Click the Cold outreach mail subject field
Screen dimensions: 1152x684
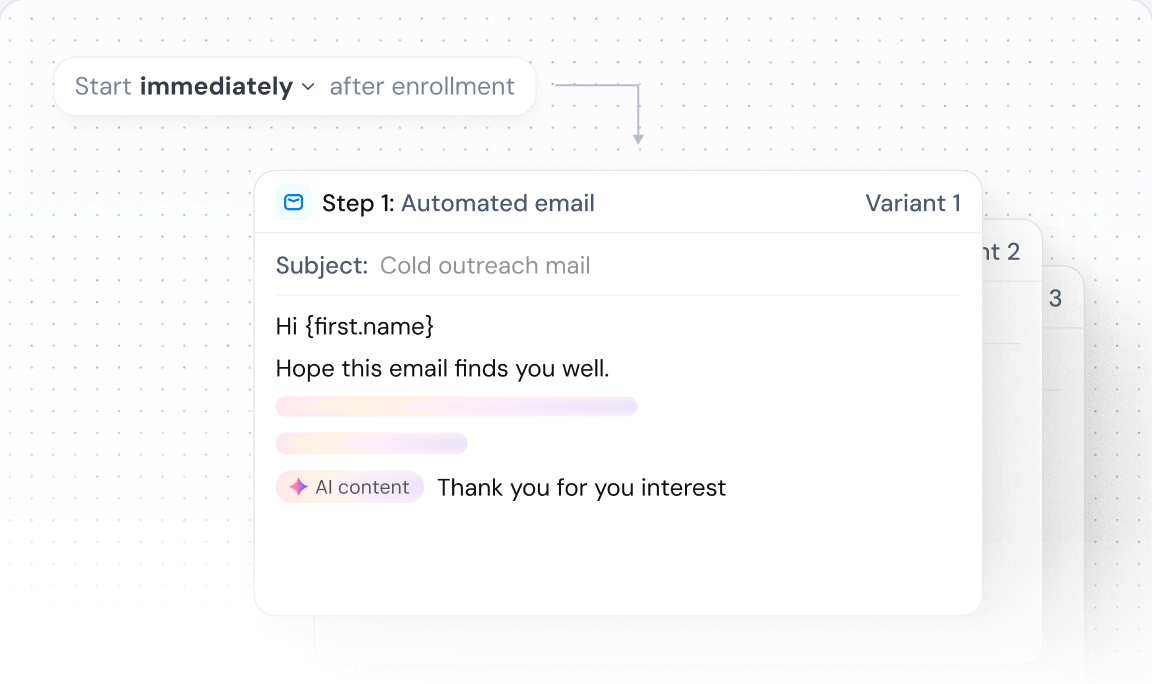coord(485,265)
